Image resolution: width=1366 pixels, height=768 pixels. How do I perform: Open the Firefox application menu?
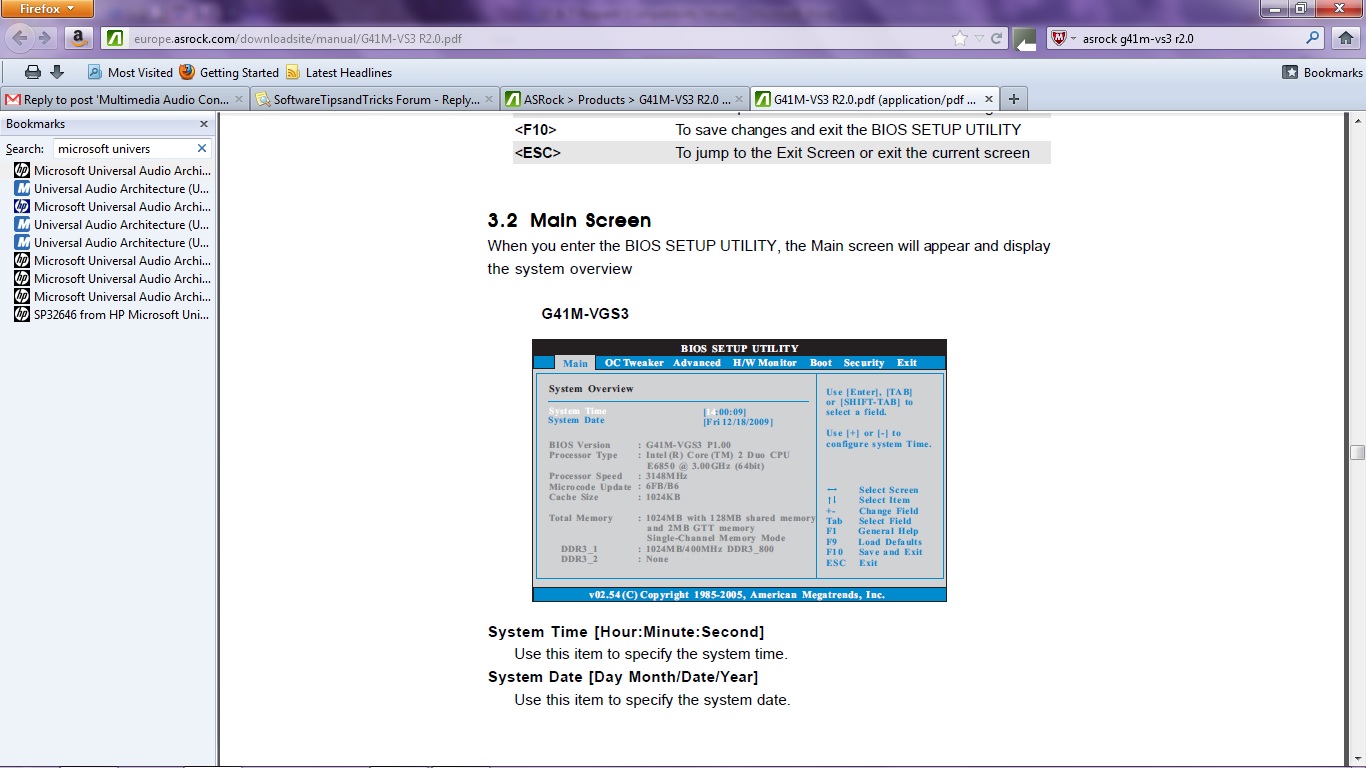[x=47, y=9]
